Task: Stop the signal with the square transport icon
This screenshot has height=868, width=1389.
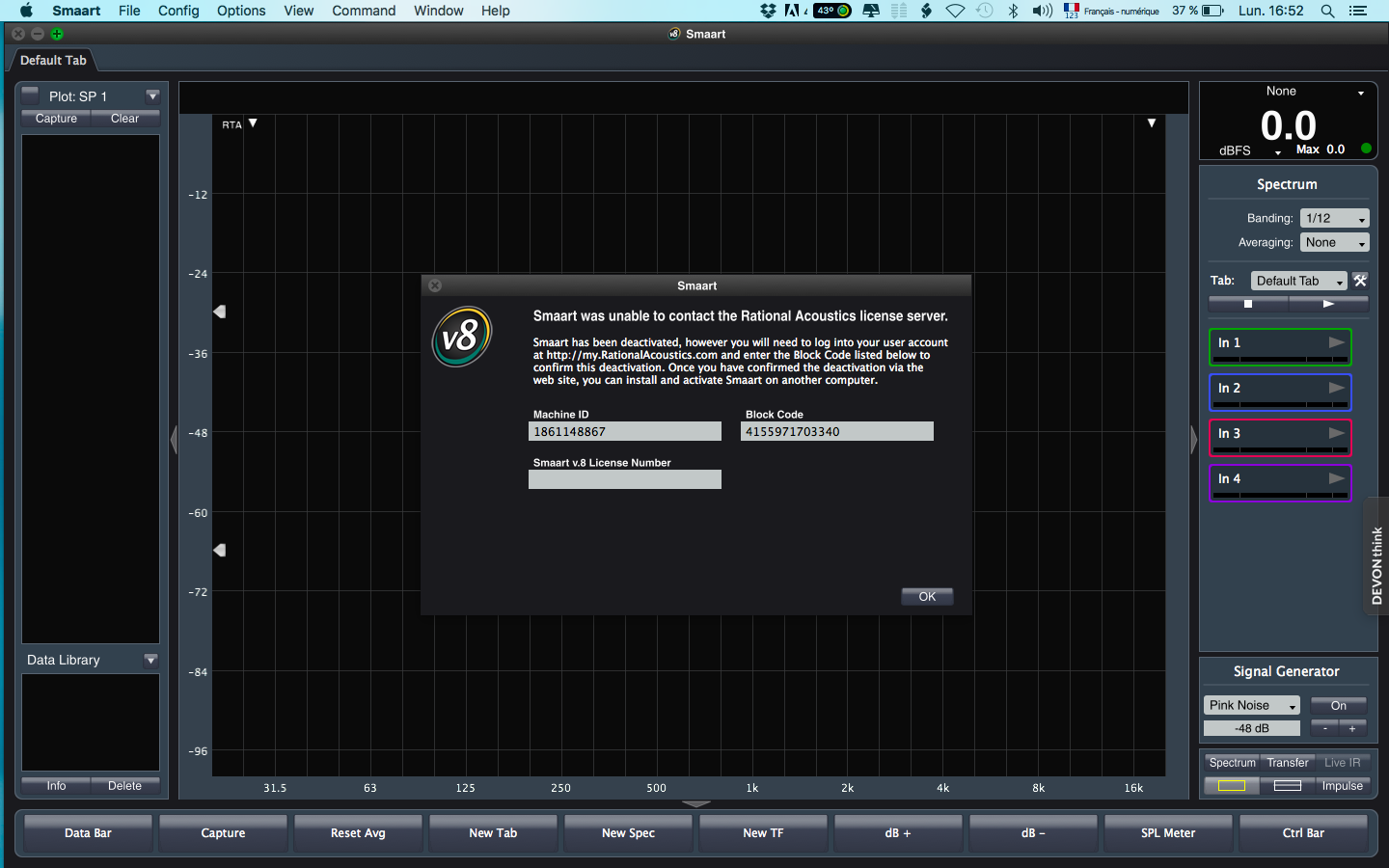Action: [x=1248, y=302]
